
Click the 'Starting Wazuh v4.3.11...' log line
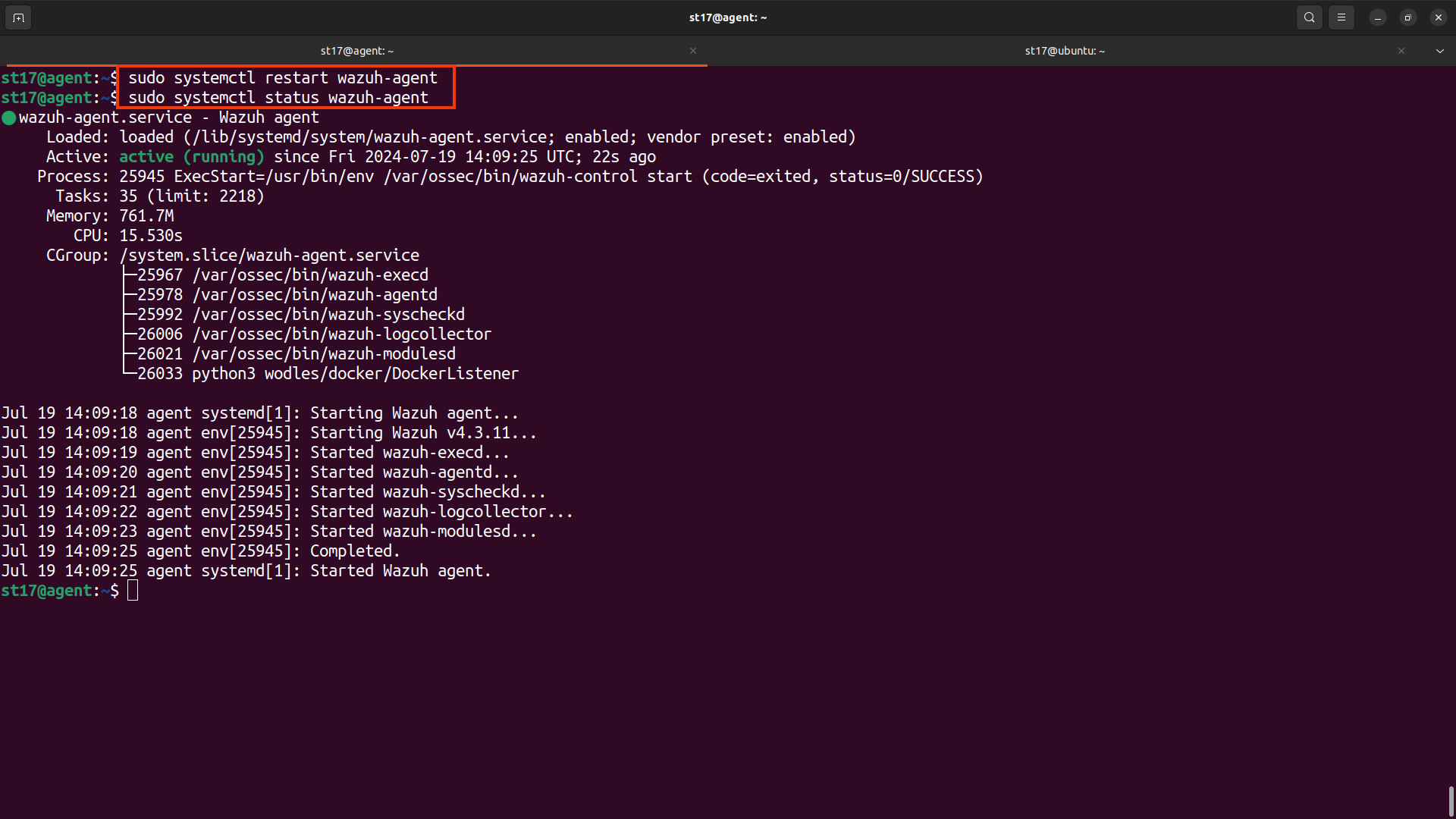(269, 433)
